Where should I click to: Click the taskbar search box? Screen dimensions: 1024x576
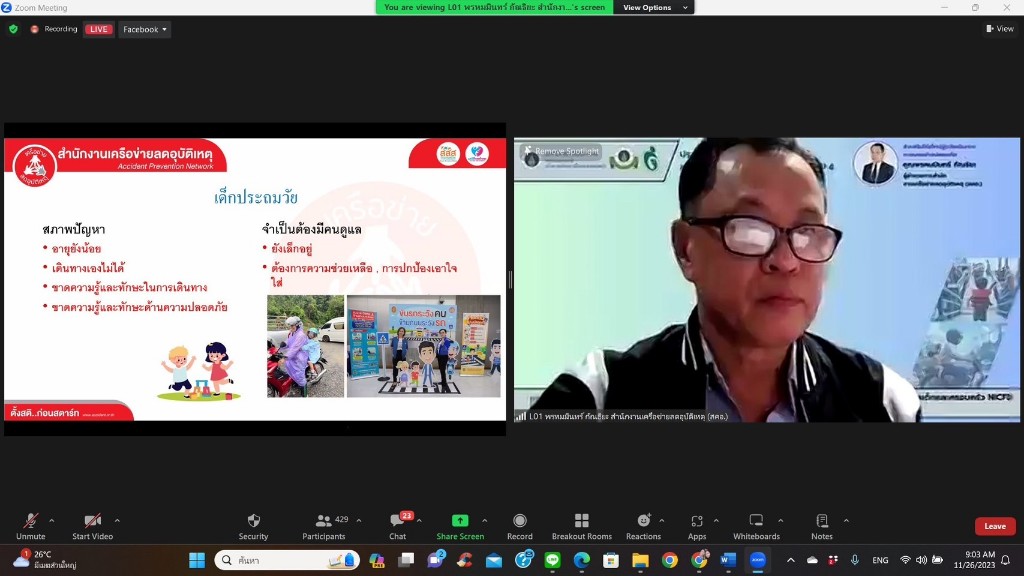coord(287,560)
